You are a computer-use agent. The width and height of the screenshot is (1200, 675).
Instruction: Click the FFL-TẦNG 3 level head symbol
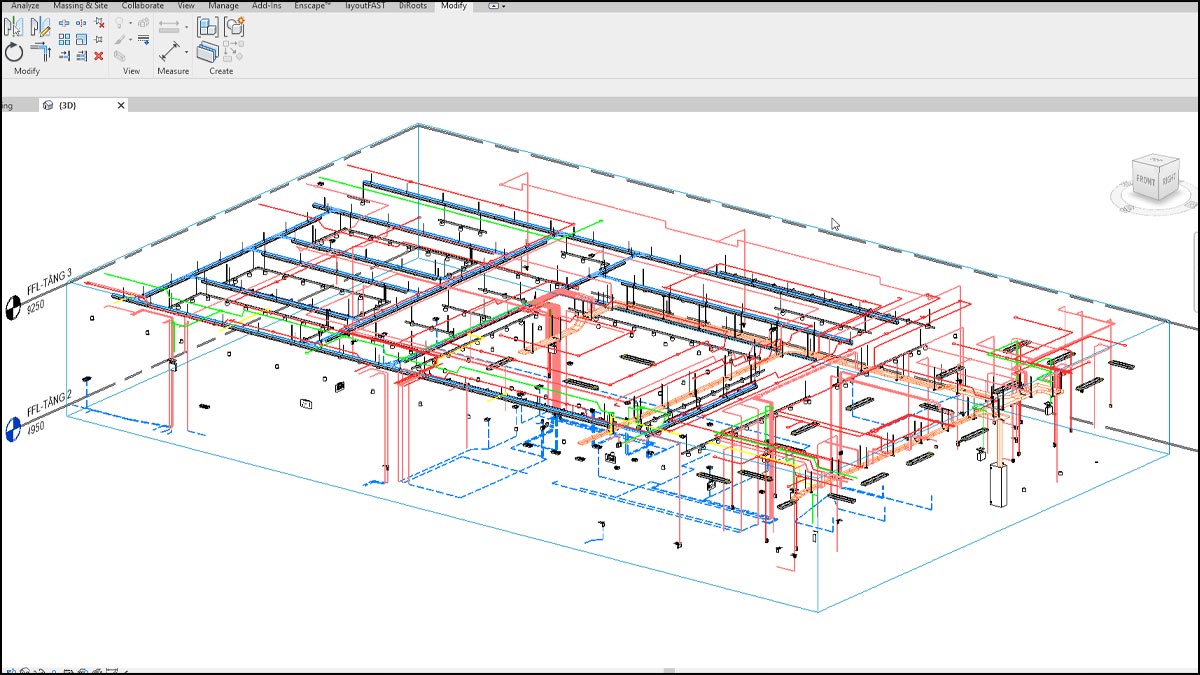(14, 308)
